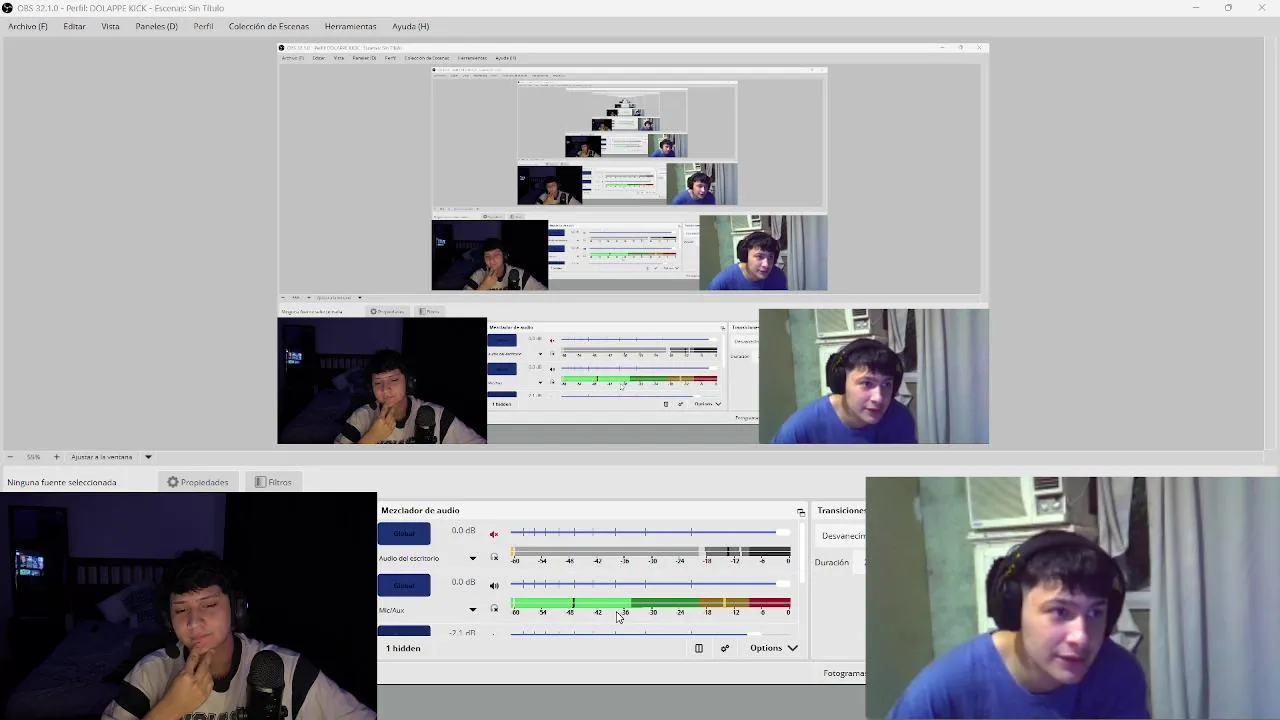Click the -2.1 dB level value
Image resolution: width=1280 pixels, height=720 pixels.
coord(462,633)
